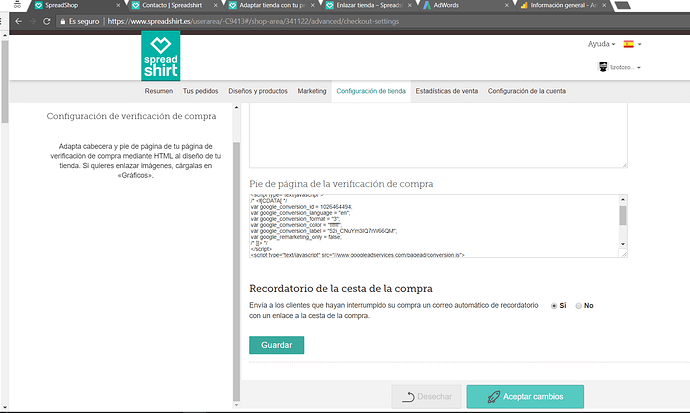Click the secure lock icon in address bar
The image size is (690, 413).
tap(63, 21)
